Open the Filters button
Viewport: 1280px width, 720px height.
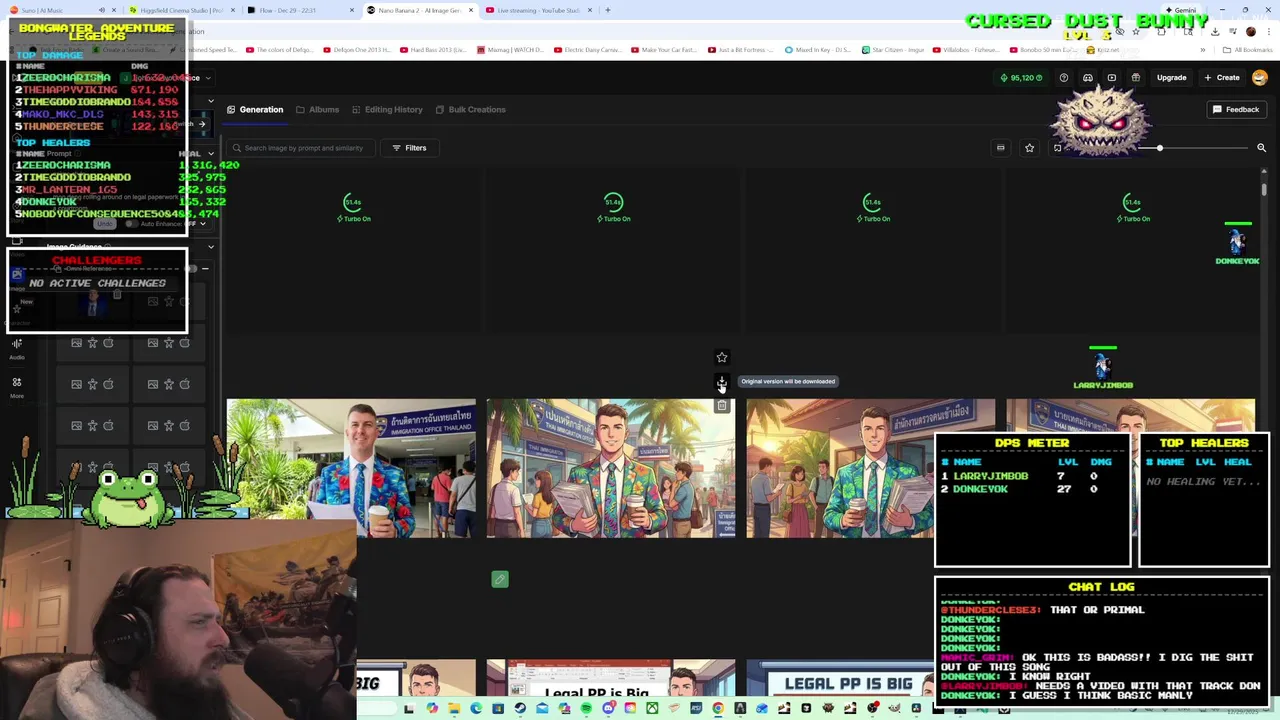[x=409, y=148]
